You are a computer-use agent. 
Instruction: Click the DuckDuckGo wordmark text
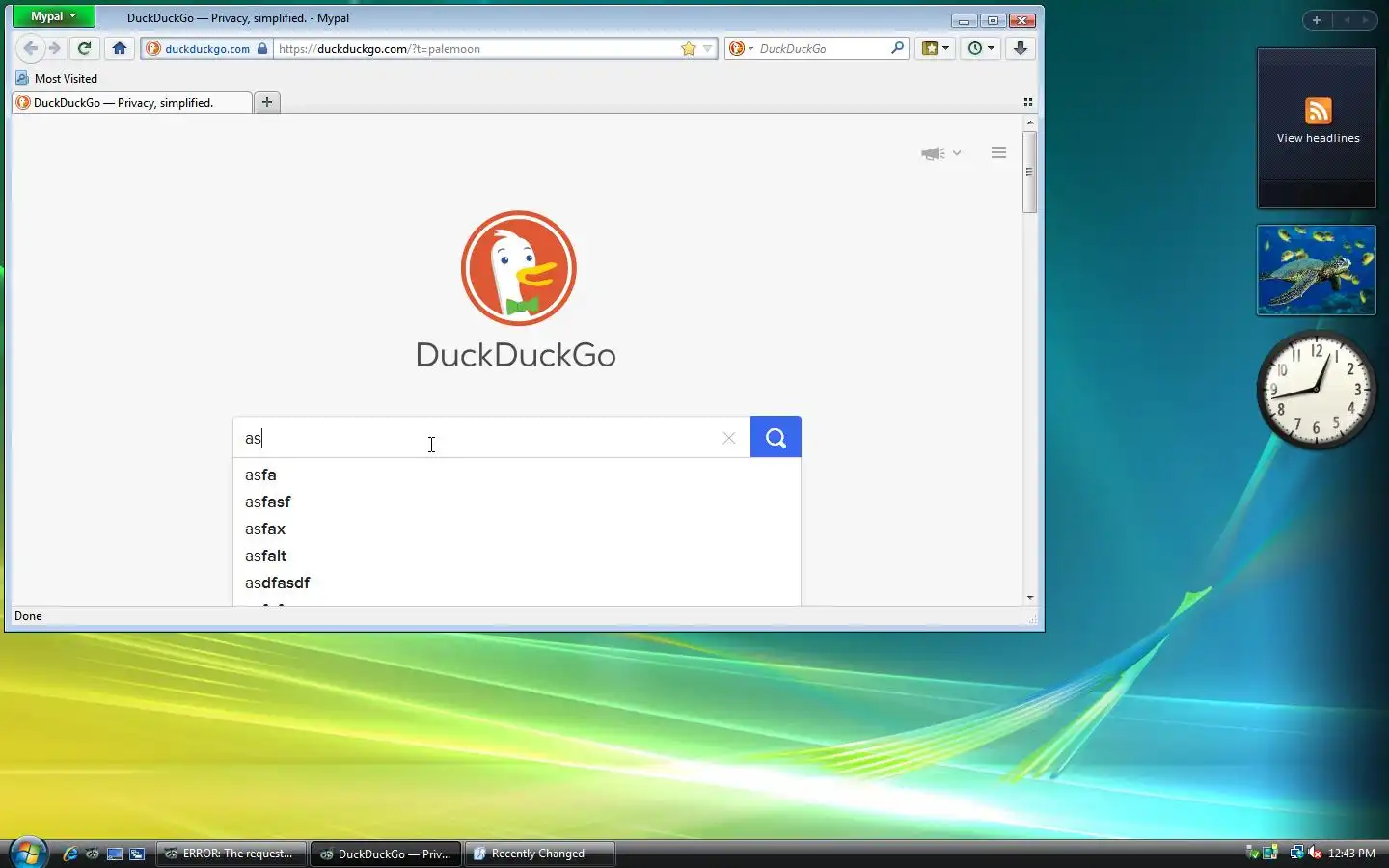coord(516,355)
